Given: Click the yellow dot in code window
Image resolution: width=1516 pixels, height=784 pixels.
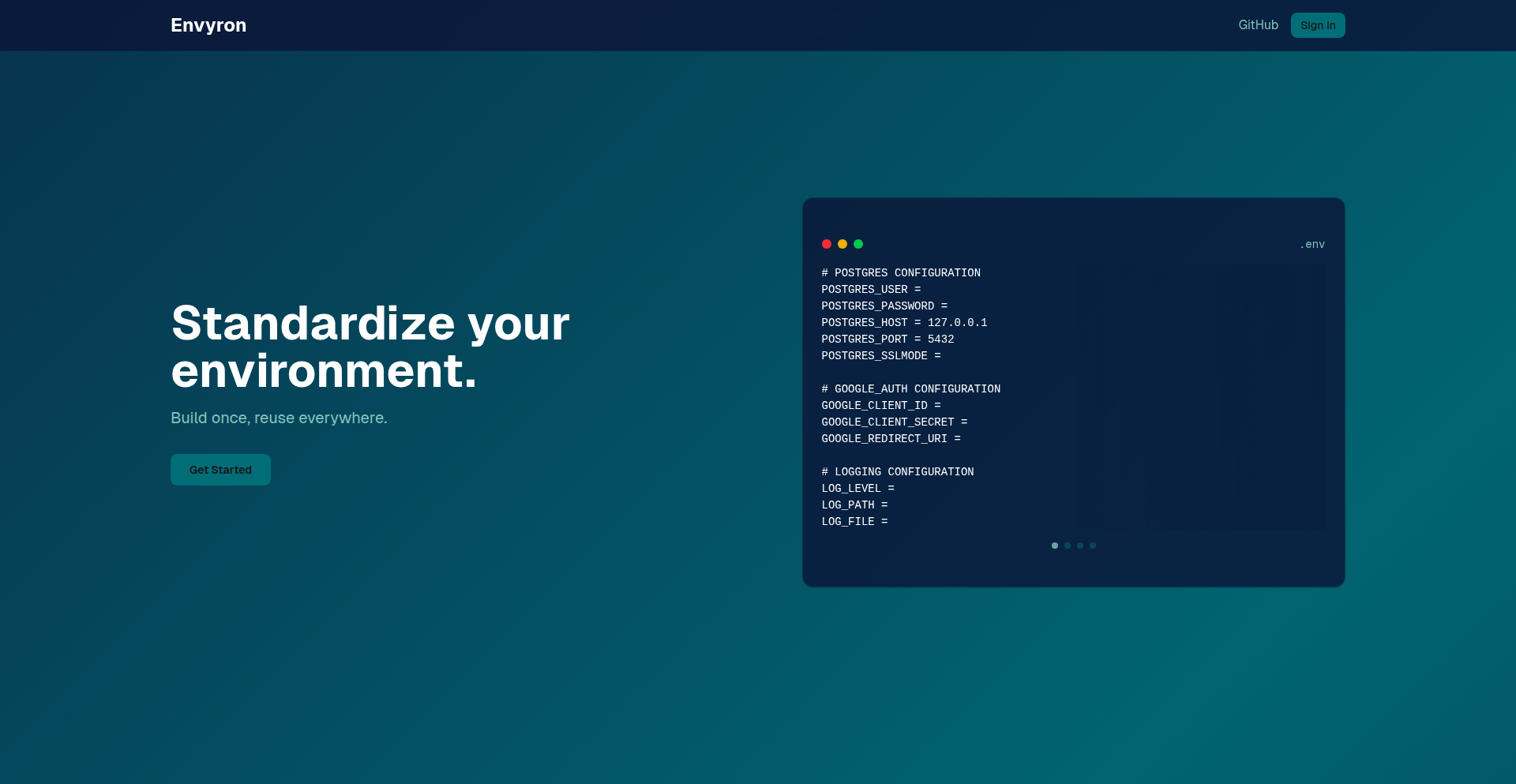Looking at the screenshot, I should click(x=842, y=244).
